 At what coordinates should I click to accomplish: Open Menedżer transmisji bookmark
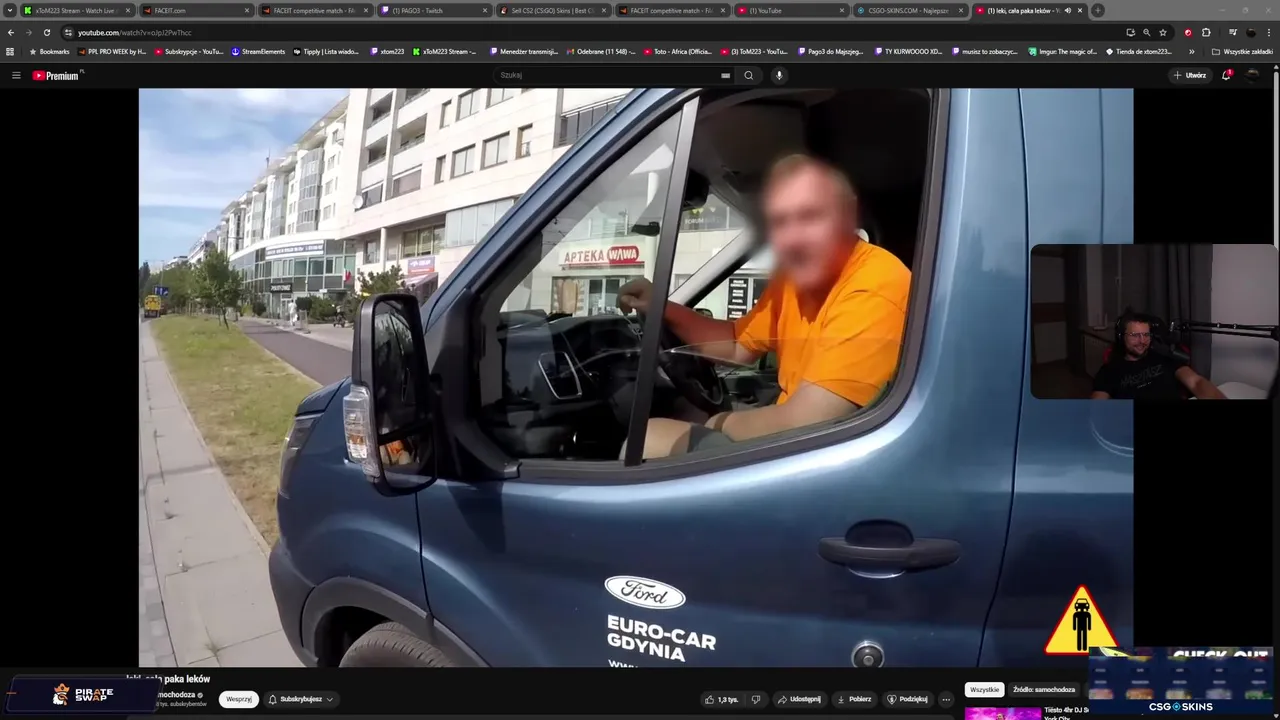(x=523, y=51)
